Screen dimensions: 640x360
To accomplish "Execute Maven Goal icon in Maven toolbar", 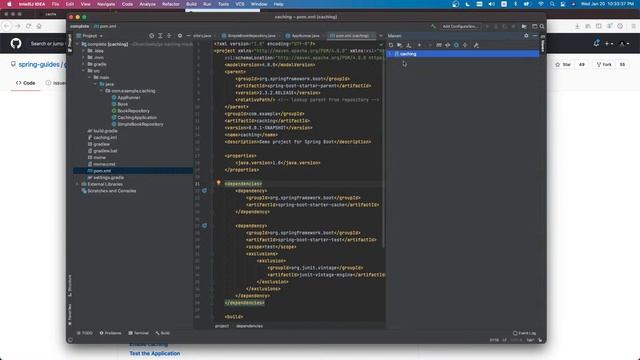I will click(x=439, y=45).
